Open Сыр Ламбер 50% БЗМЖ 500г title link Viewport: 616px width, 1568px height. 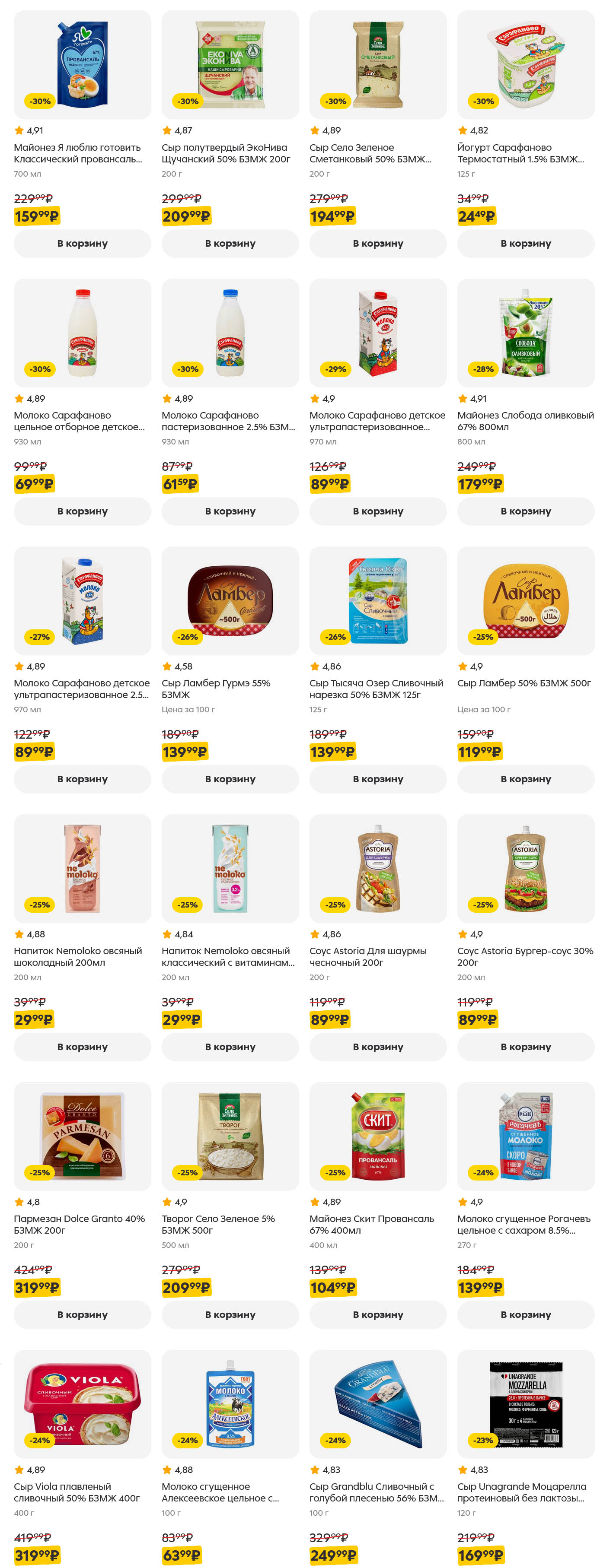coord(524,683)
